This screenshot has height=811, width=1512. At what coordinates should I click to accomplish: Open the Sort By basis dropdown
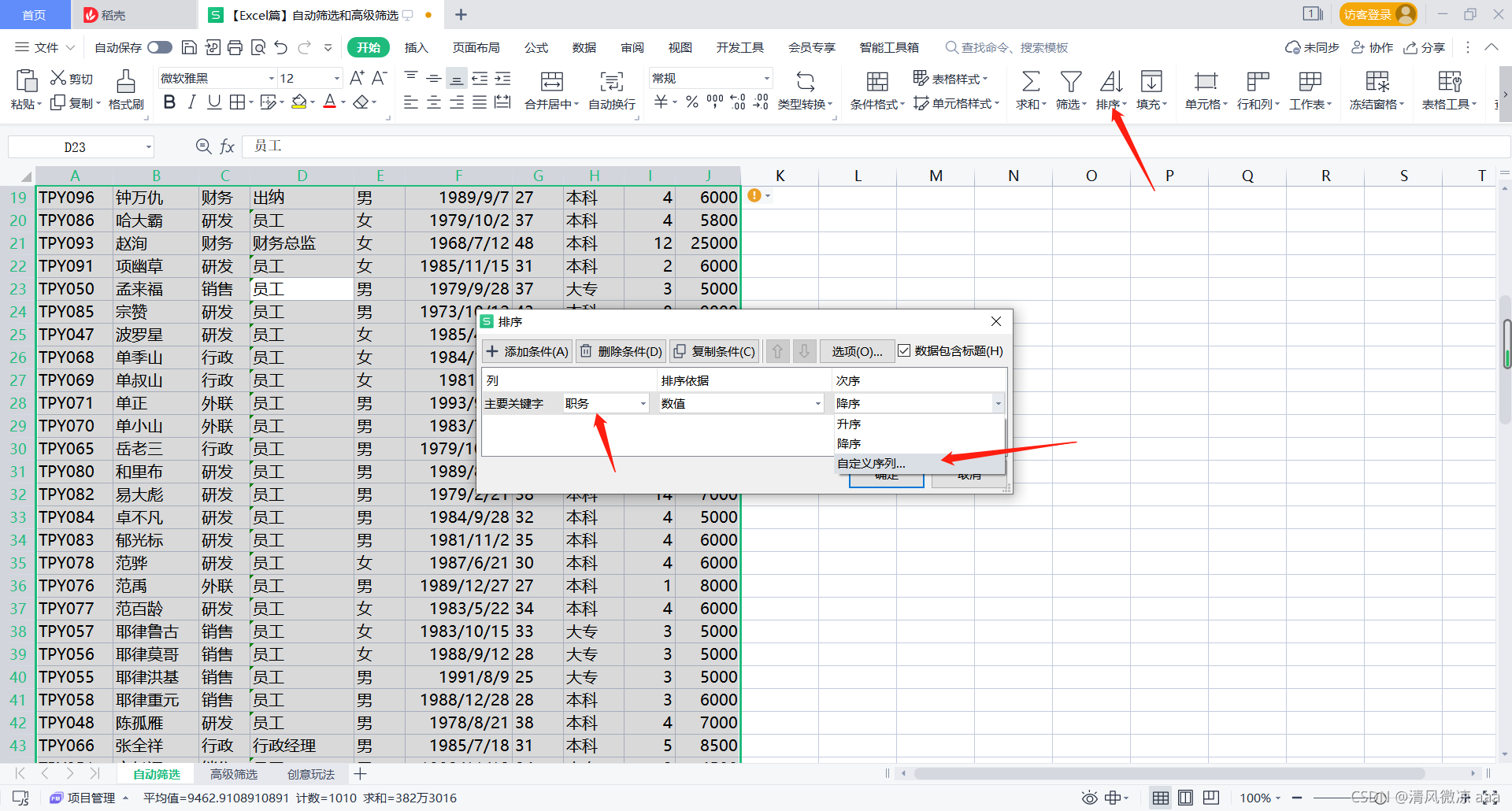point(817,403)
